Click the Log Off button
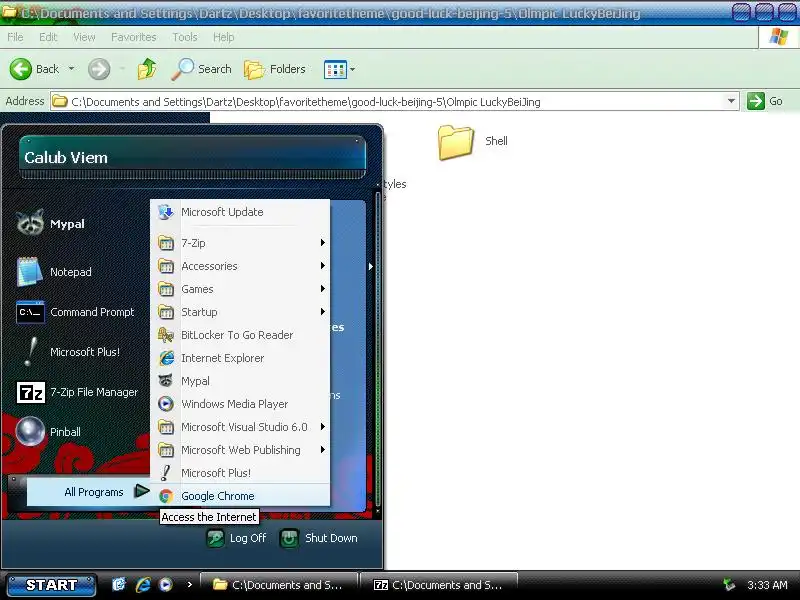This screenshot has width=800, height=600. coord(237,538)
